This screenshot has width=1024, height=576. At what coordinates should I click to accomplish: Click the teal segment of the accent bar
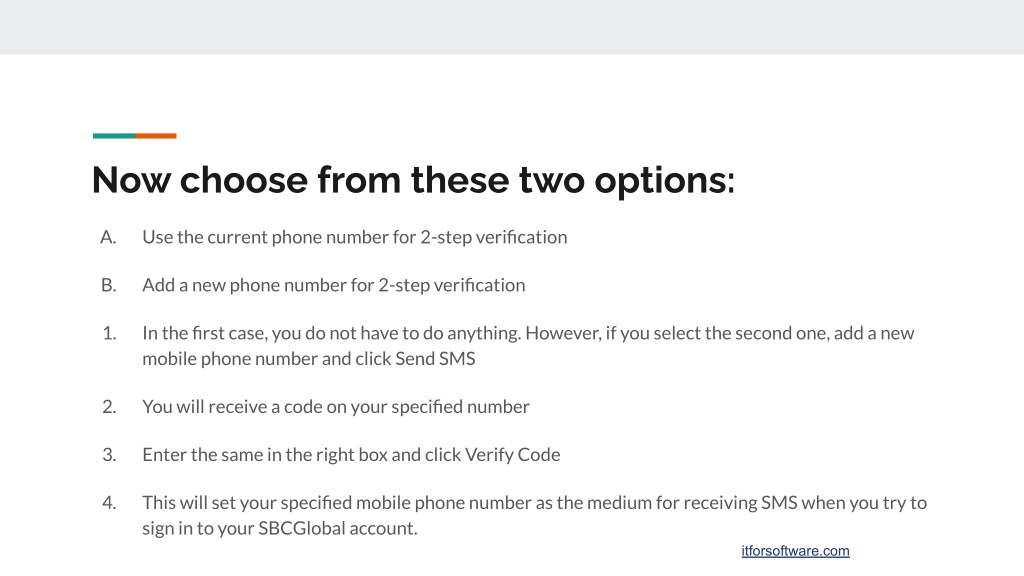point(114,136)
